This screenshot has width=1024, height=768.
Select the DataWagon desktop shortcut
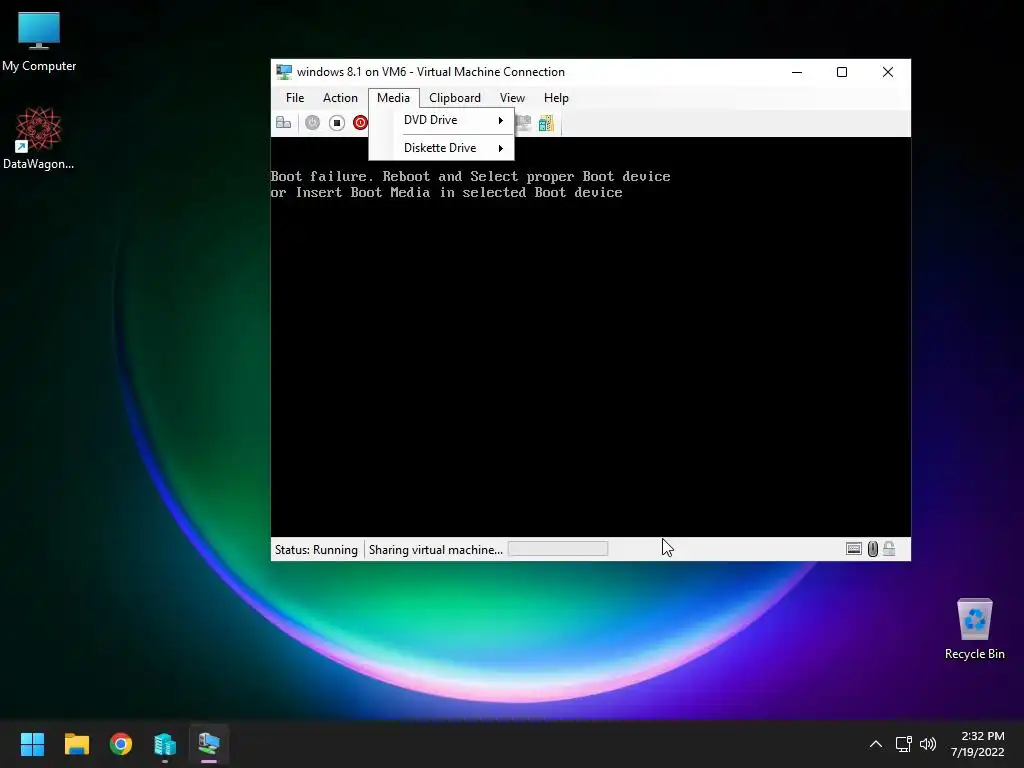coord(39,138)
